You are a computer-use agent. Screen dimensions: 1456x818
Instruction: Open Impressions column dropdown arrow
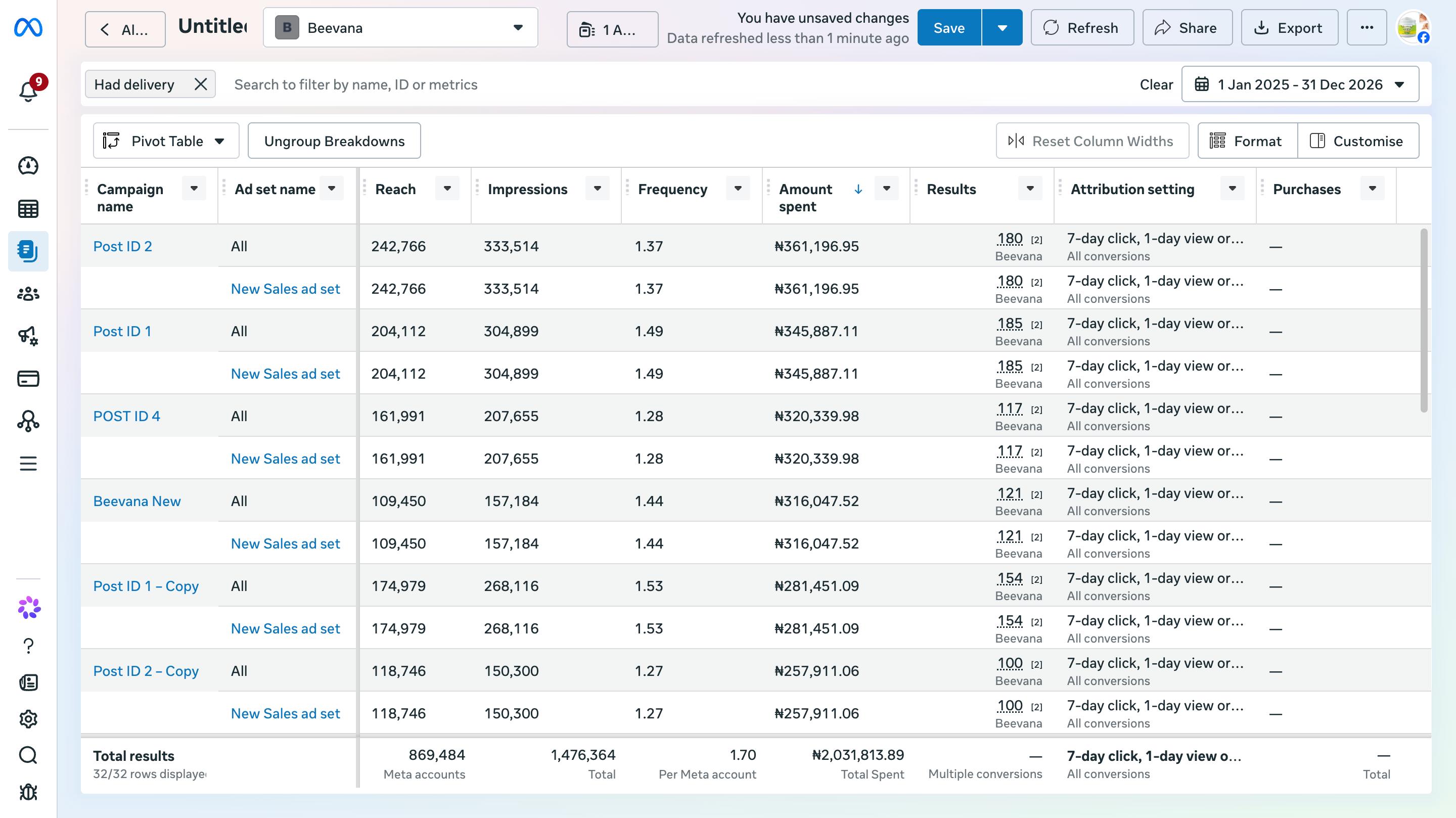click(x=598, y=188)
